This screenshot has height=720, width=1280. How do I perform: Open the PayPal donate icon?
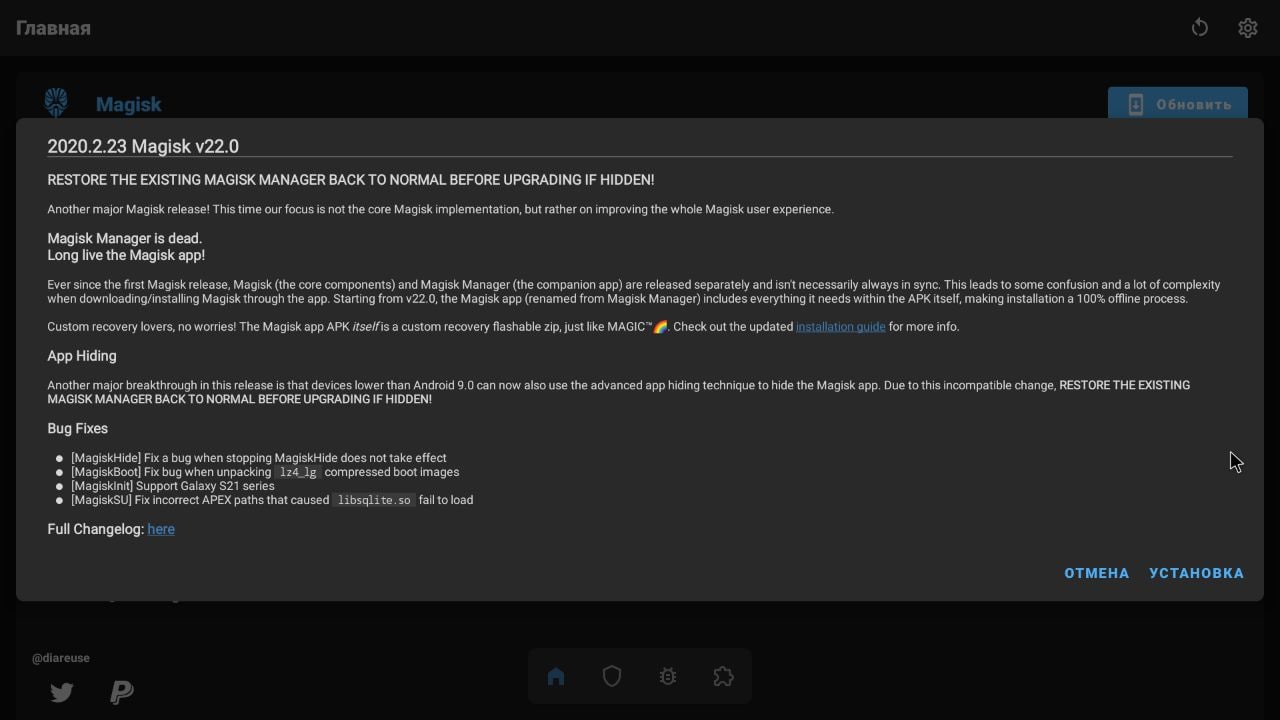122,692
